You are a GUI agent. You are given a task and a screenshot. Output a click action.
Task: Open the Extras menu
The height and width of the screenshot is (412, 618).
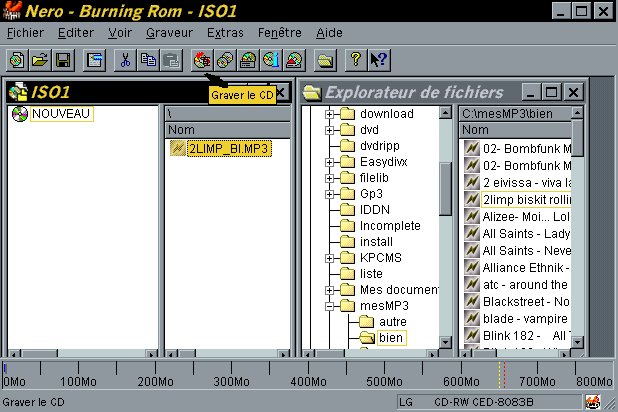[225, 33]
